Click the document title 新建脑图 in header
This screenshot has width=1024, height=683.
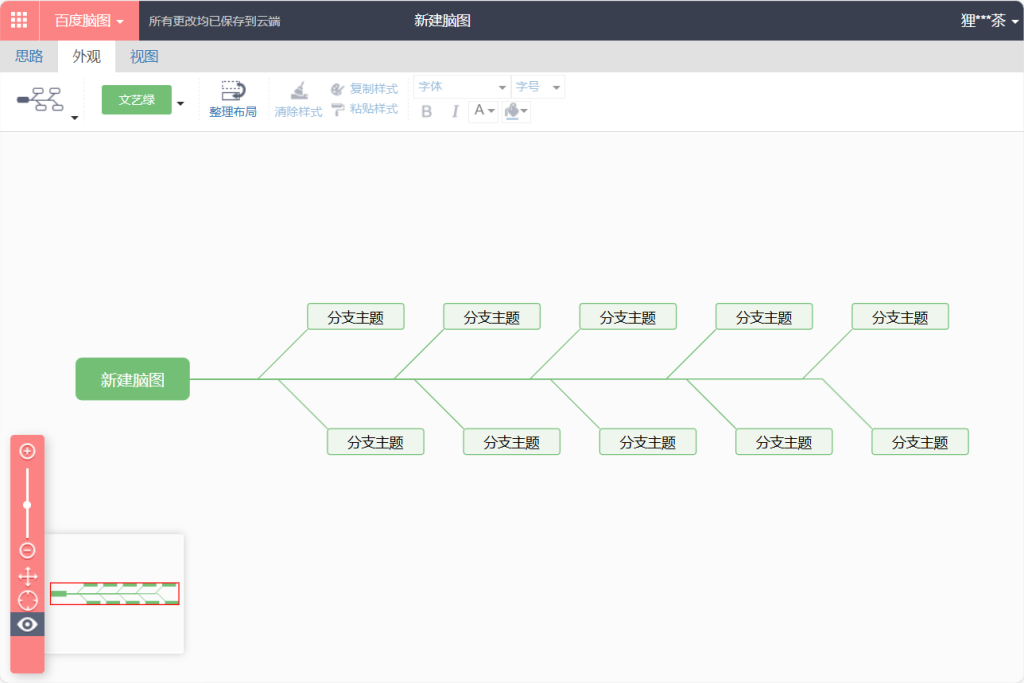coord(442,20)
